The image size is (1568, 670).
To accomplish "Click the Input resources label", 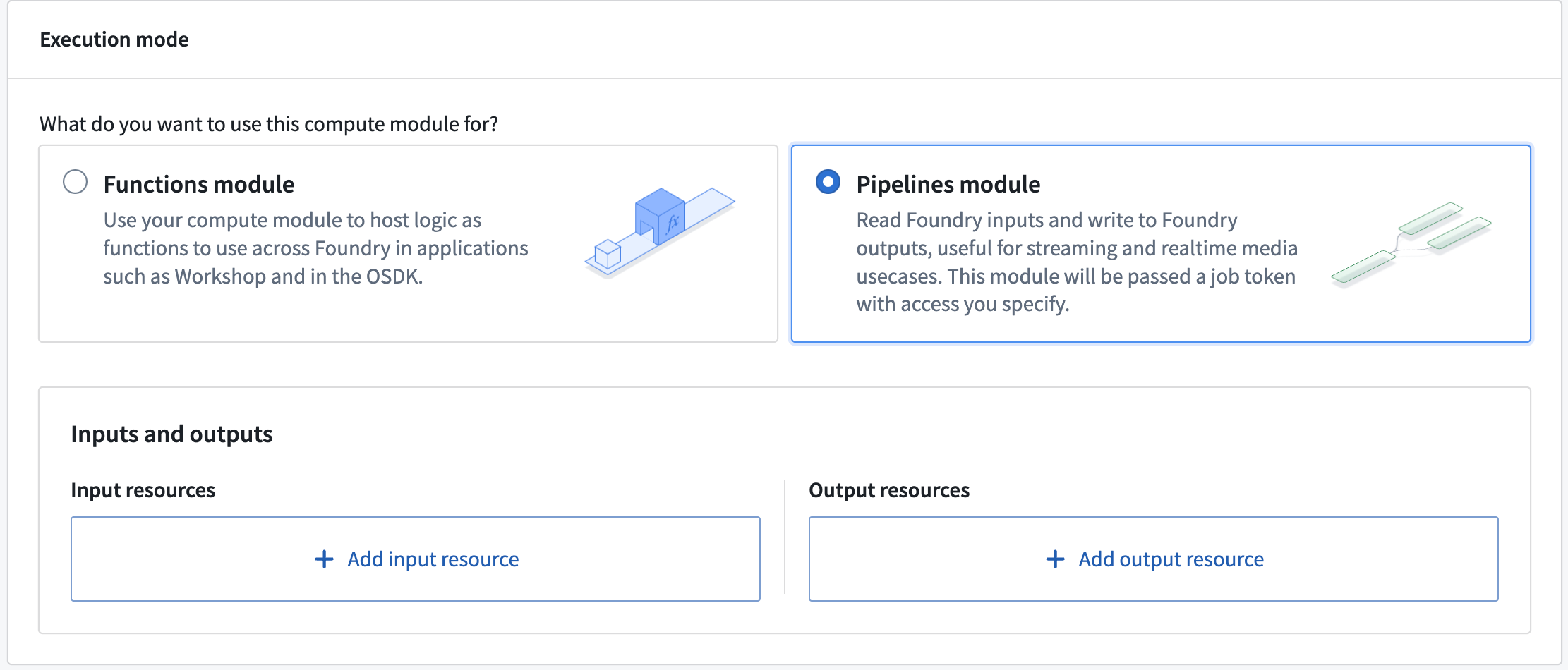I will [143, 490].
